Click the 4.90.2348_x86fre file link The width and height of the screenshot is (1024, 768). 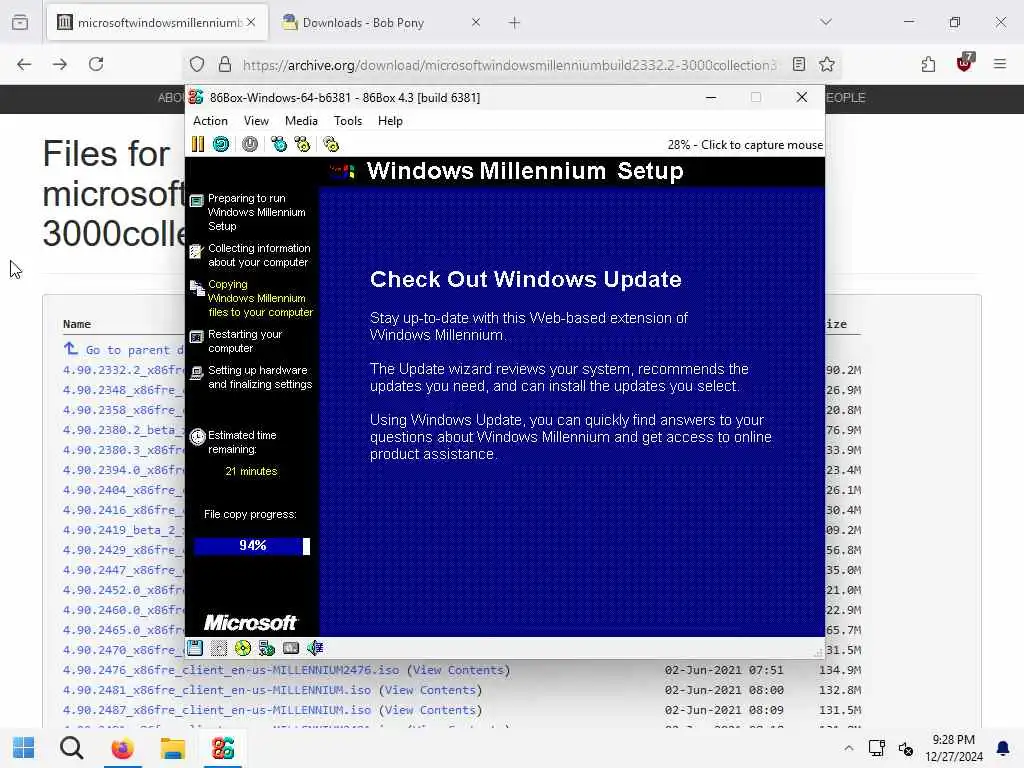tap(123, 390)
